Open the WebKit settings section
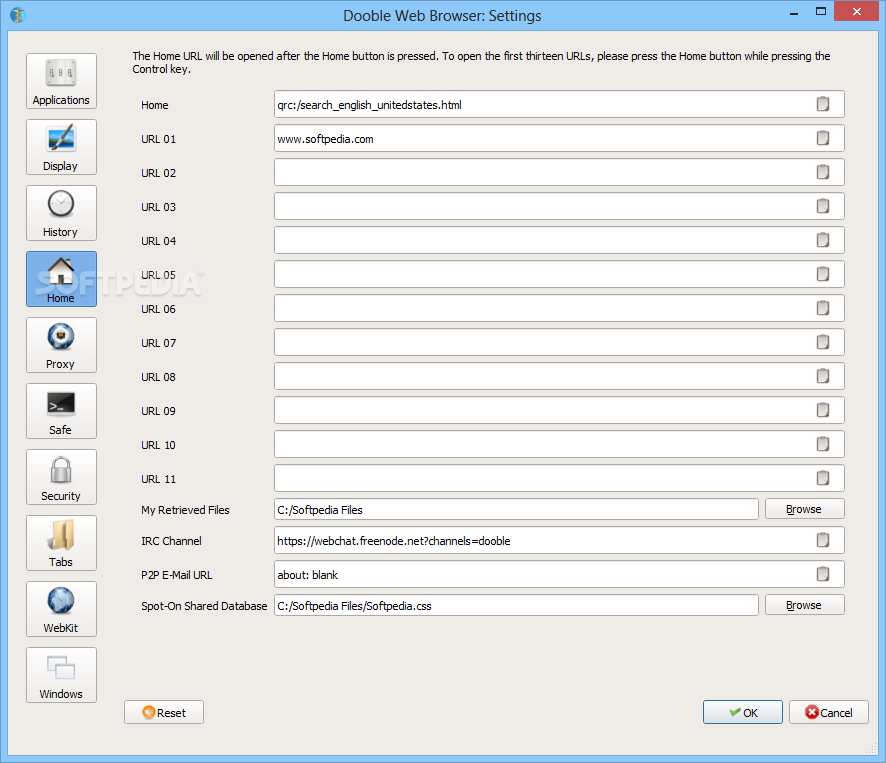 (x=61, y=609)
